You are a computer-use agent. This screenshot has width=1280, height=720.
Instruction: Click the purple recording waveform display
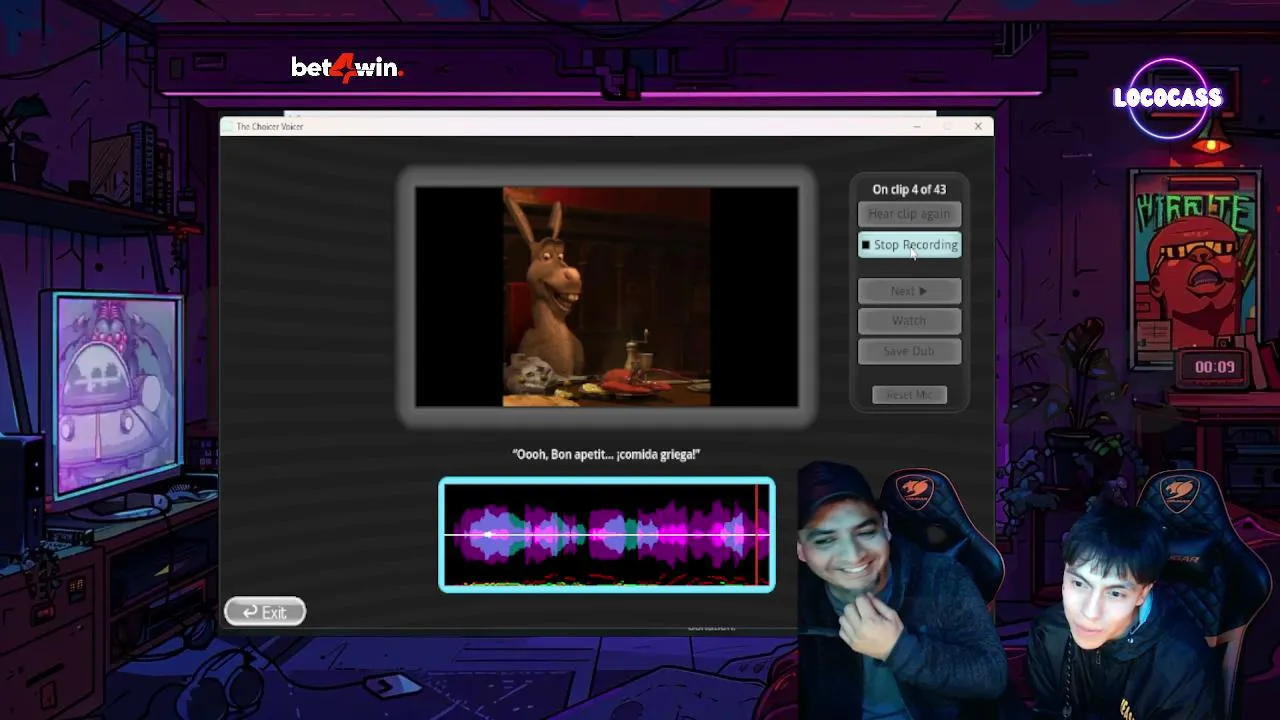coord(607,535)
